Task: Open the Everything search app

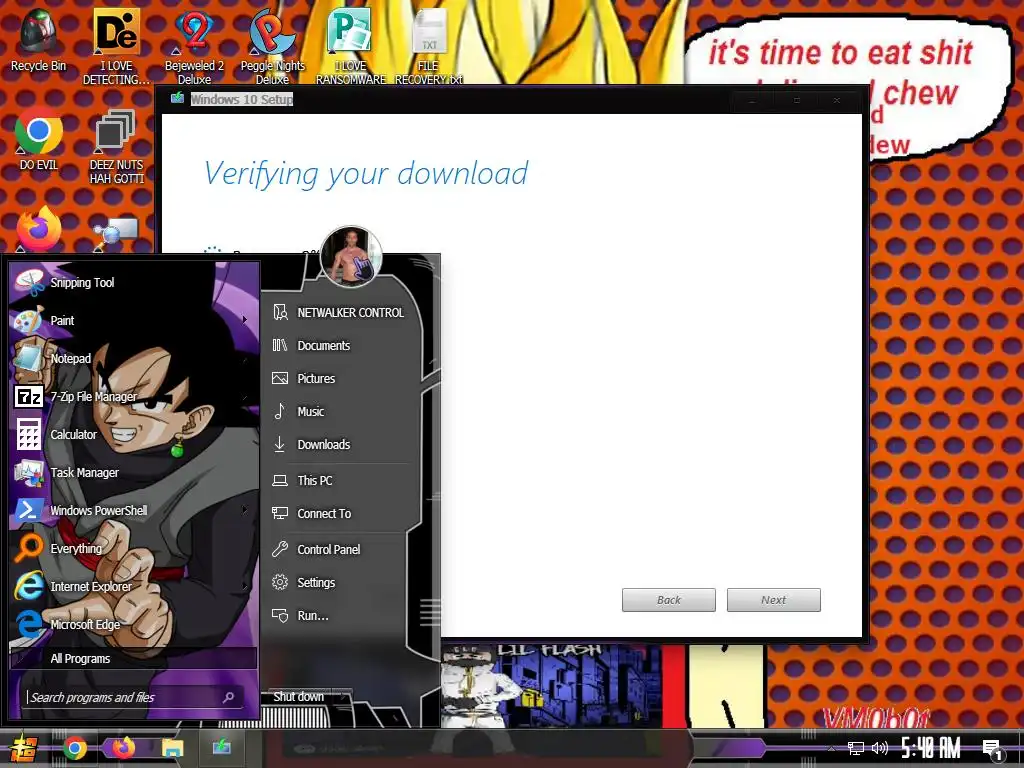Action: (134, 548)
